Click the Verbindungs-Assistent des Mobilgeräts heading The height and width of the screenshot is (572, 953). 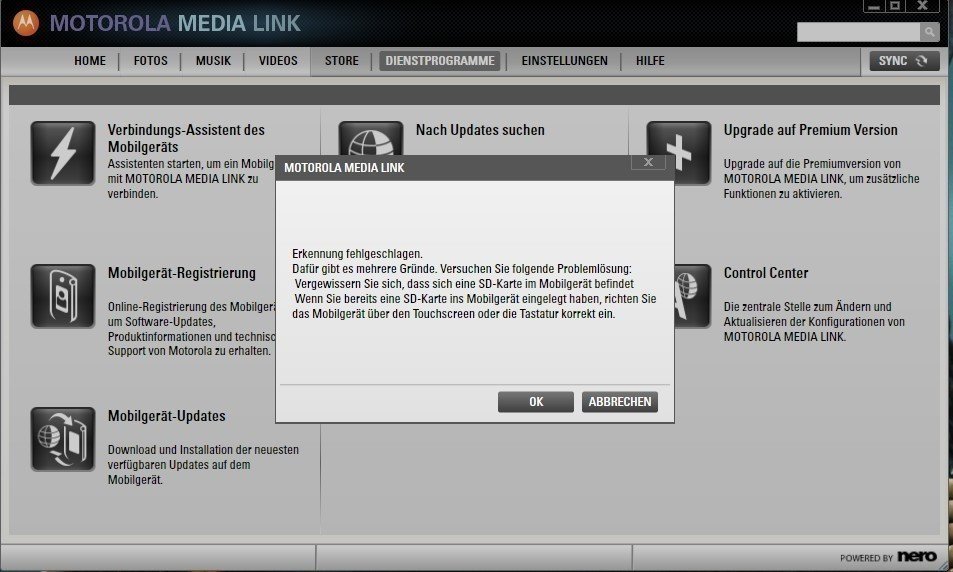(186, 138)
